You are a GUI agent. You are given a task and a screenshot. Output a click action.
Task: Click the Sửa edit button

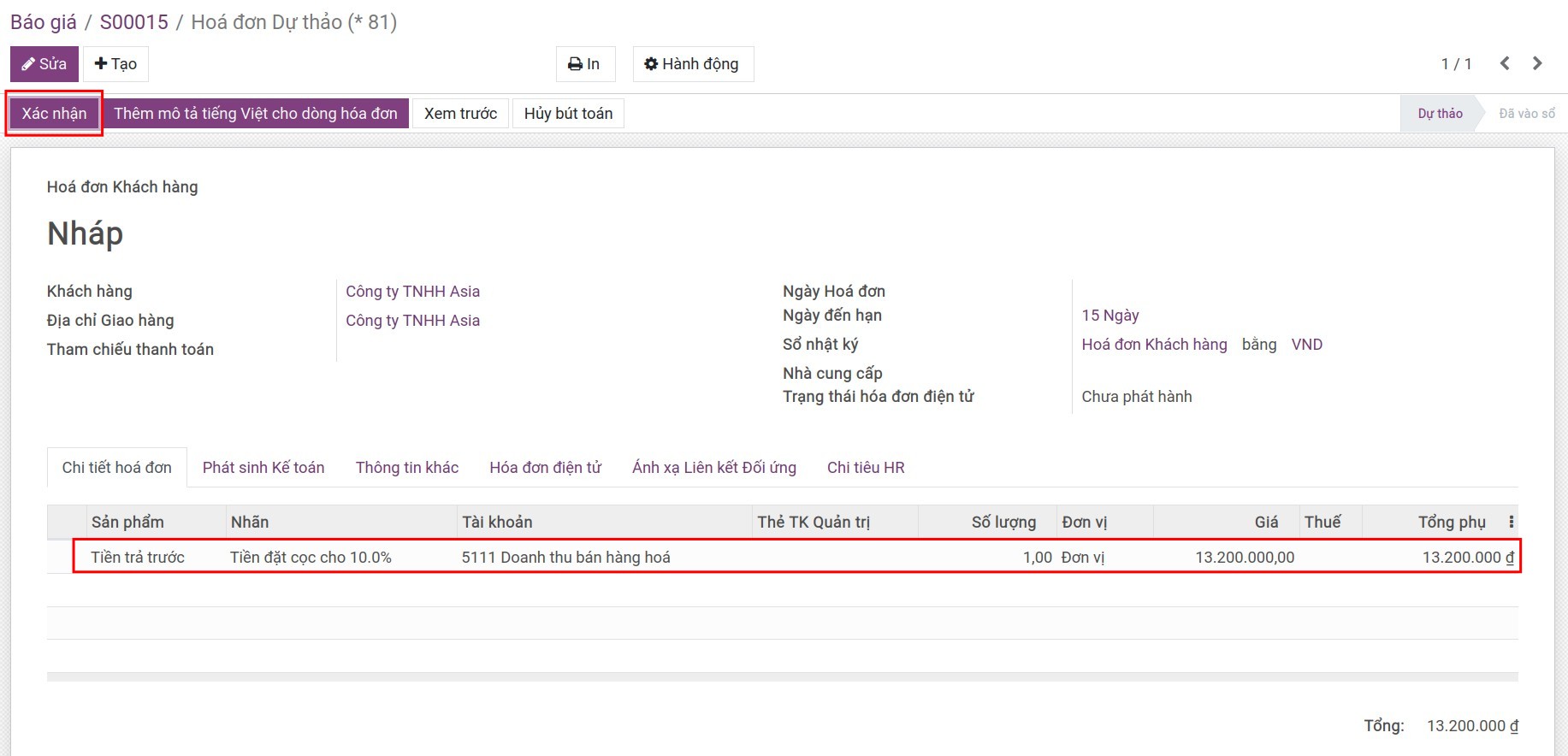click(44, 64)
